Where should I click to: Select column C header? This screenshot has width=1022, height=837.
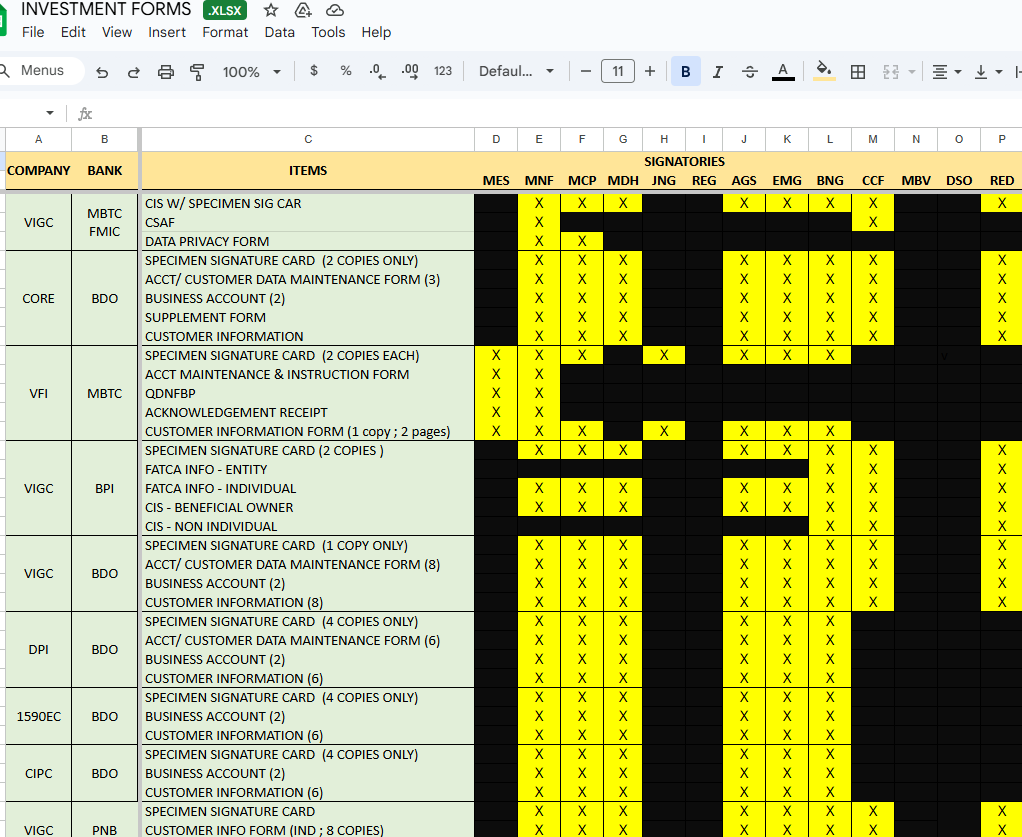308,140
